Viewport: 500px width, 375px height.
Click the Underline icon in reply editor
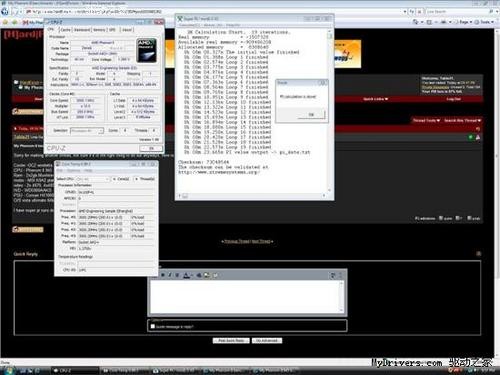[177, 275]
